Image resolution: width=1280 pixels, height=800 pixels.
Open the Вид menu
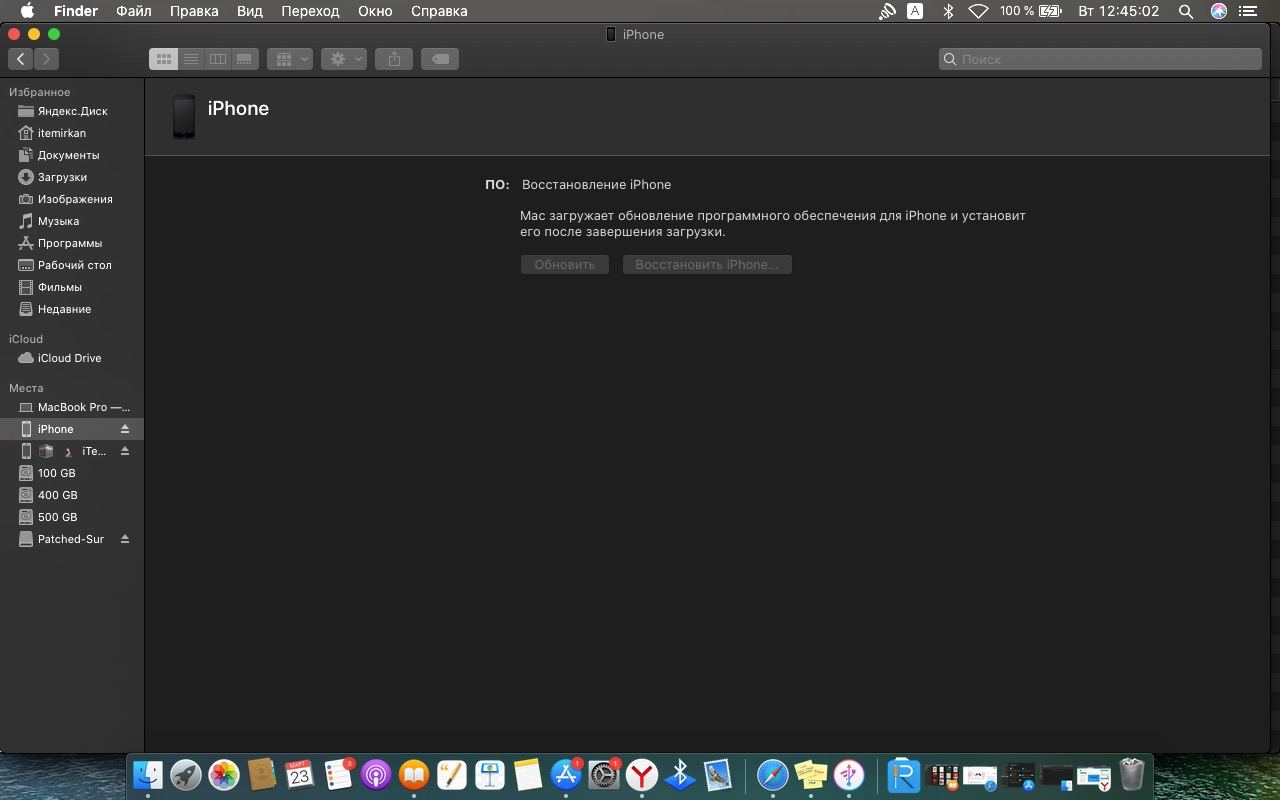point(250,11)
